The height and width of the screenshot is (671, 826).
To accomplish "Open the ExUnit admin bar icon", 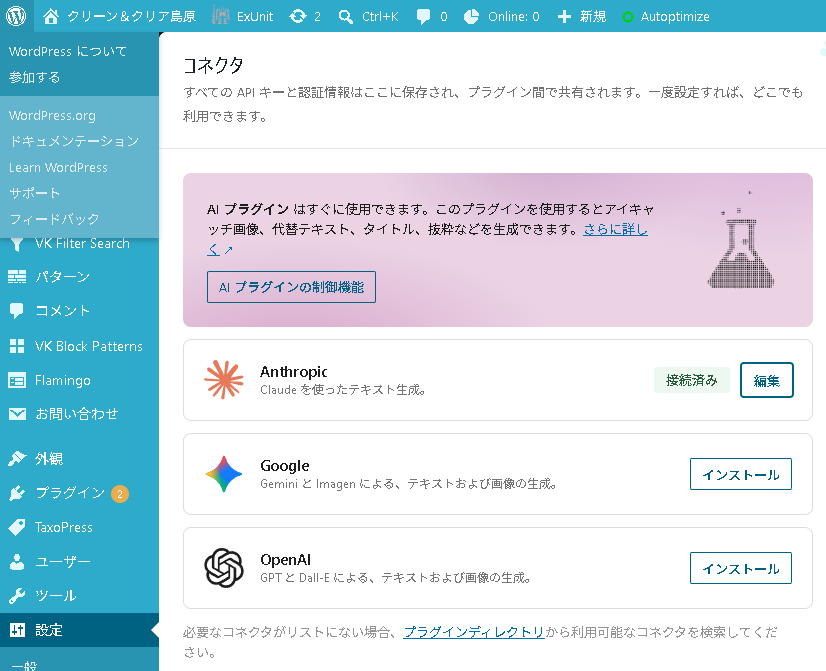I will (220, 16).
